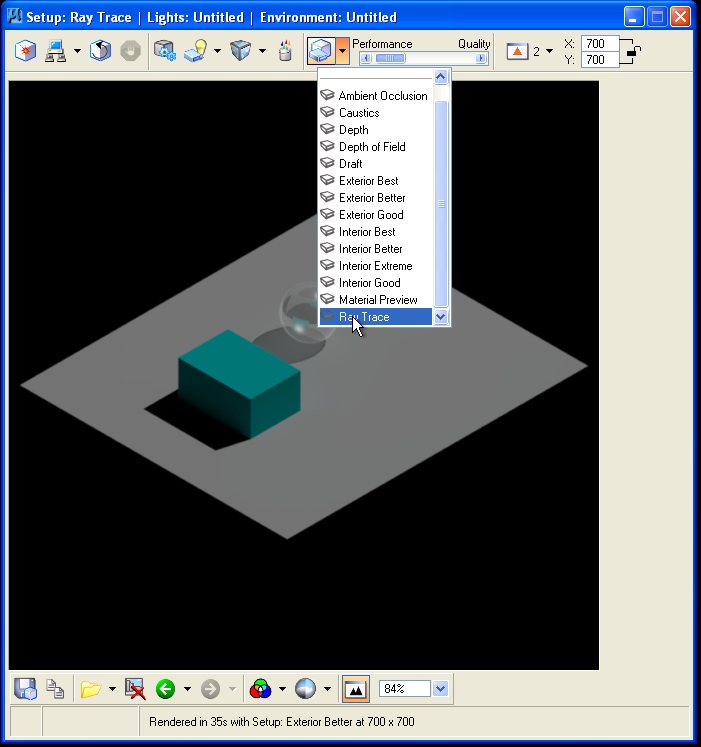Image resolution: width=701 pixels, height=747 pixels.
Task: Click the slider right arrow toward Quality
Action: point(481,58)
